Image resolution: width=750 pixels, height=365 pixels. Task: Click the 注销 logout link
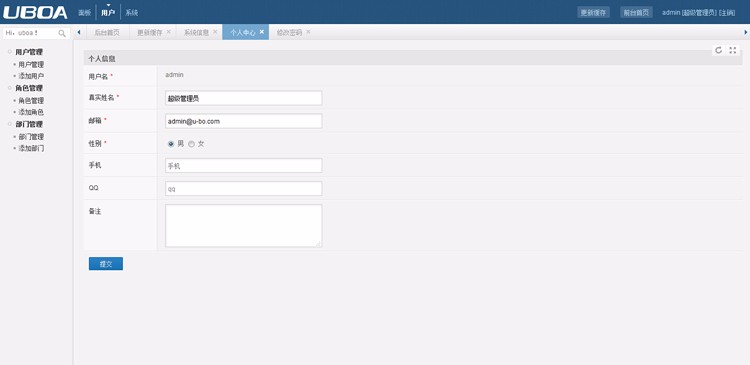[727, 13]
